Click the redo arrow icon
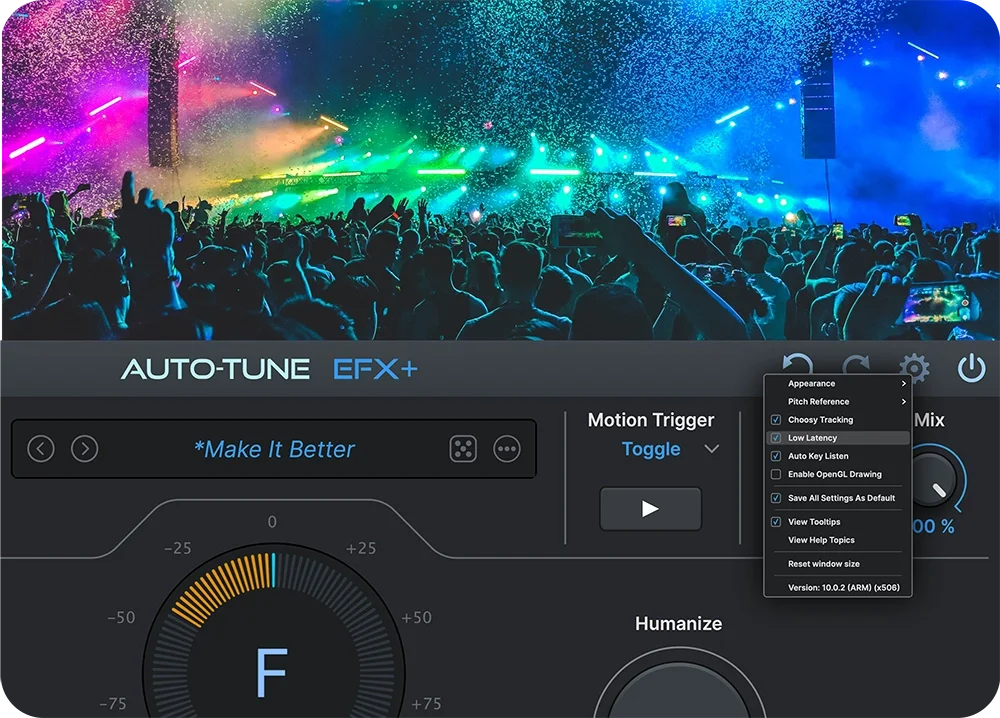 [856, 365]
